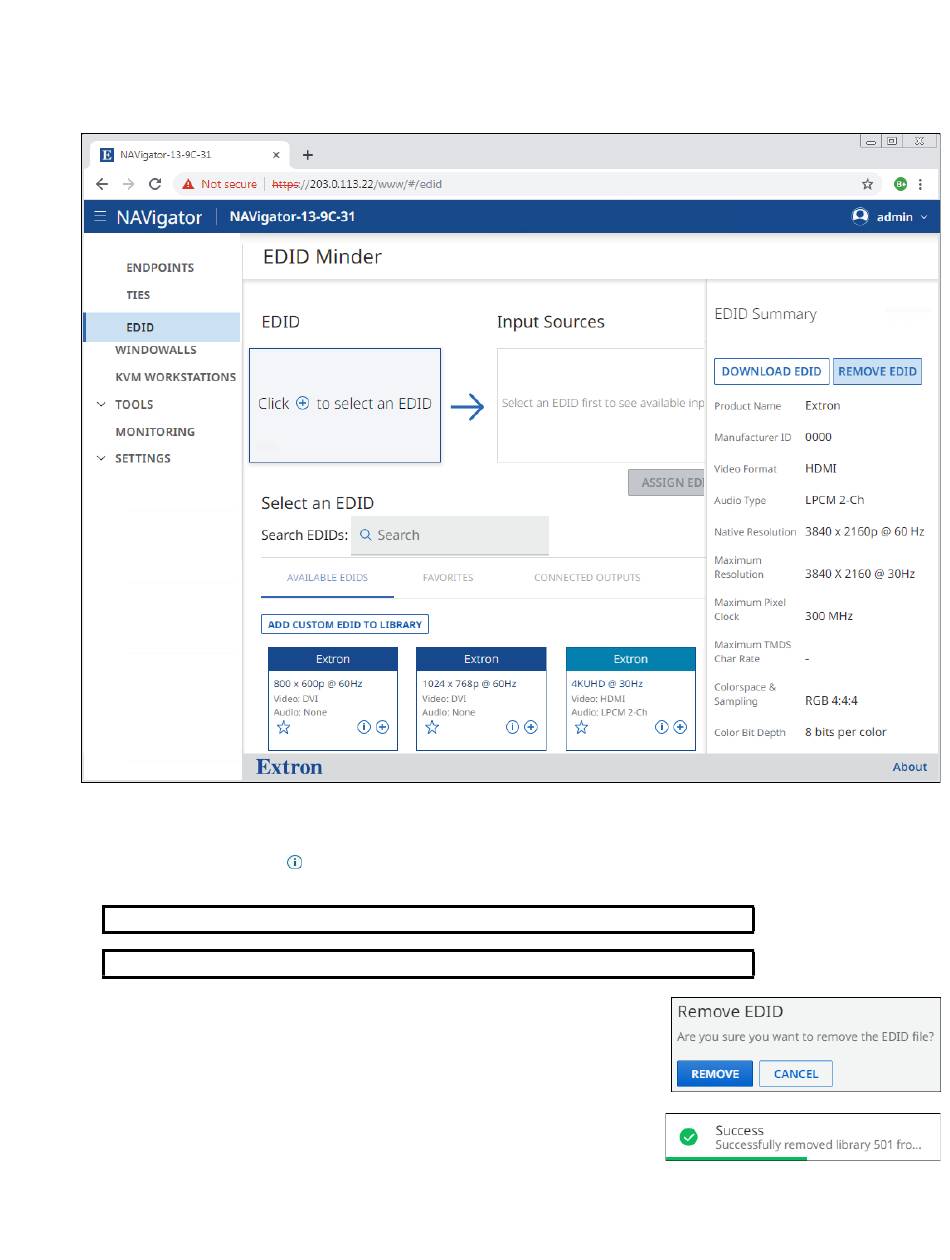Select EDID in the sidebar
The width and height of the screenshot is (950, 1260).
(162, 327)
